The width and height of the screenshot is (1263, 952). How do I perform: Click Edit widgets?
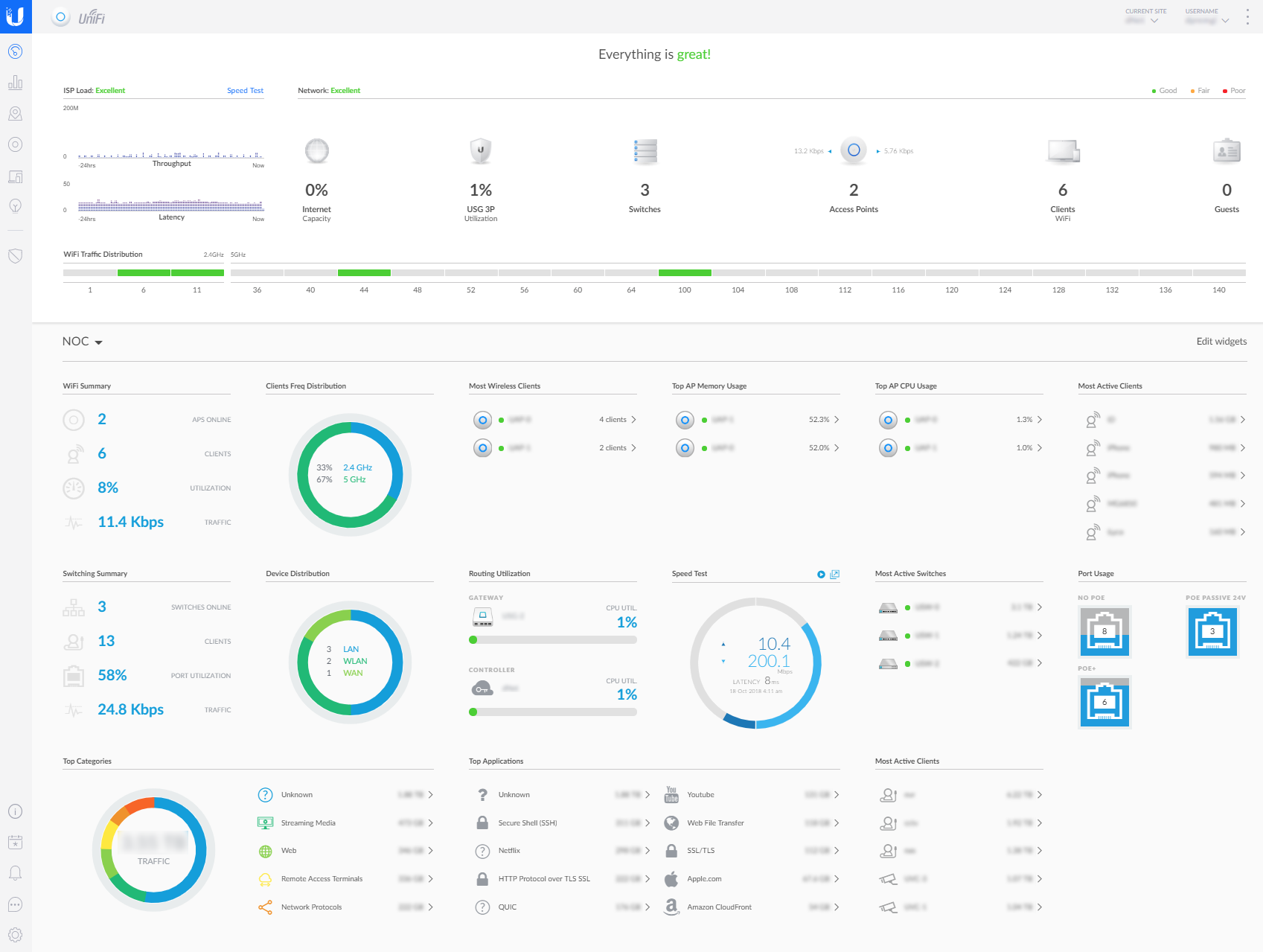click(1221, 342)
